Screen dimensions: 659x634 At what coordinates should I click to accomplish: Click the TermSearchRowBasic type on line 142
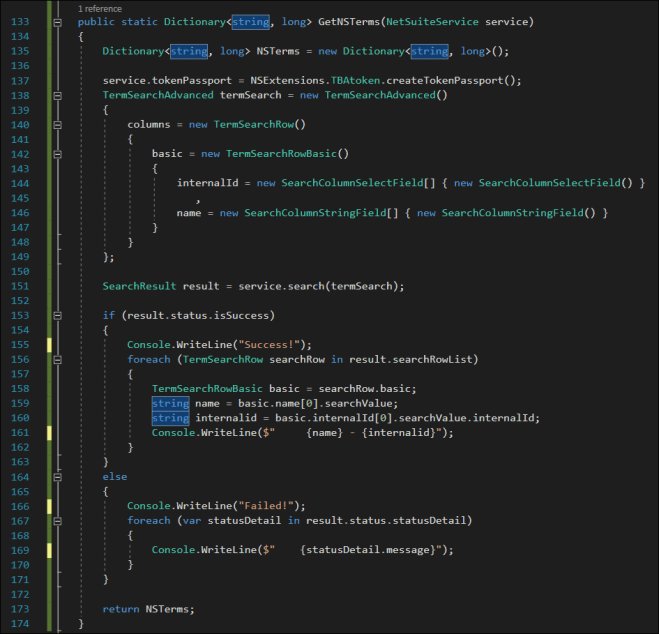tap(281, 154)
